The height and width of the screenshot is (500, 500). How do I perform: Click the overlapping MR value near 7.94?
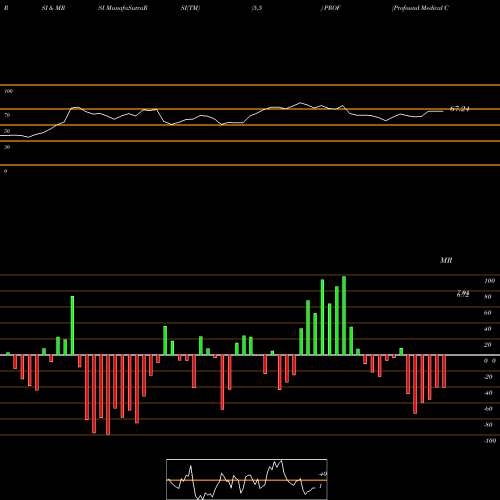tap(463, 294)
